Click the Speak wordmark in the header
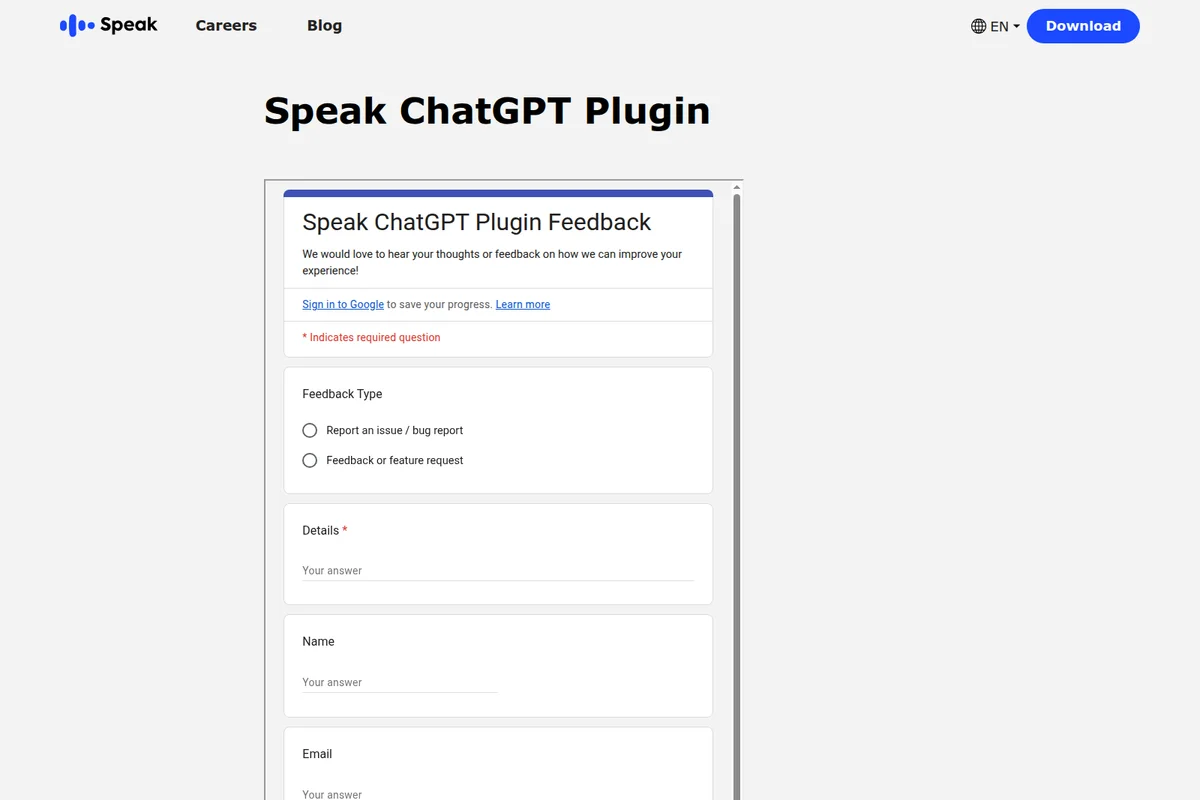The width and height of the screenshot is (1200, 800). pyautogui.click(x=130, y=24)
